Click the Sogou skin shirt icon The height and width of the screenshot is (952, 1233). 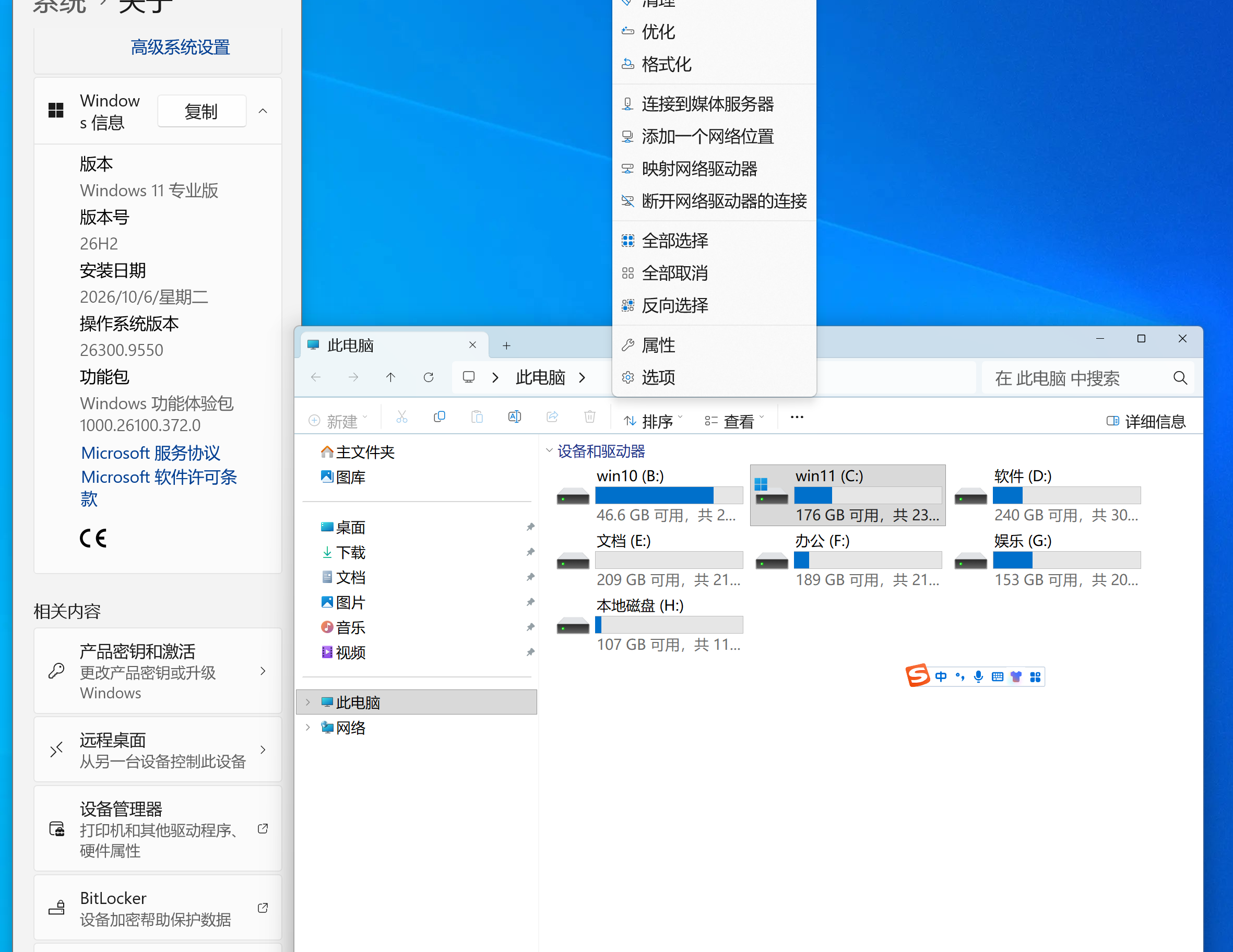point(1016,676)
